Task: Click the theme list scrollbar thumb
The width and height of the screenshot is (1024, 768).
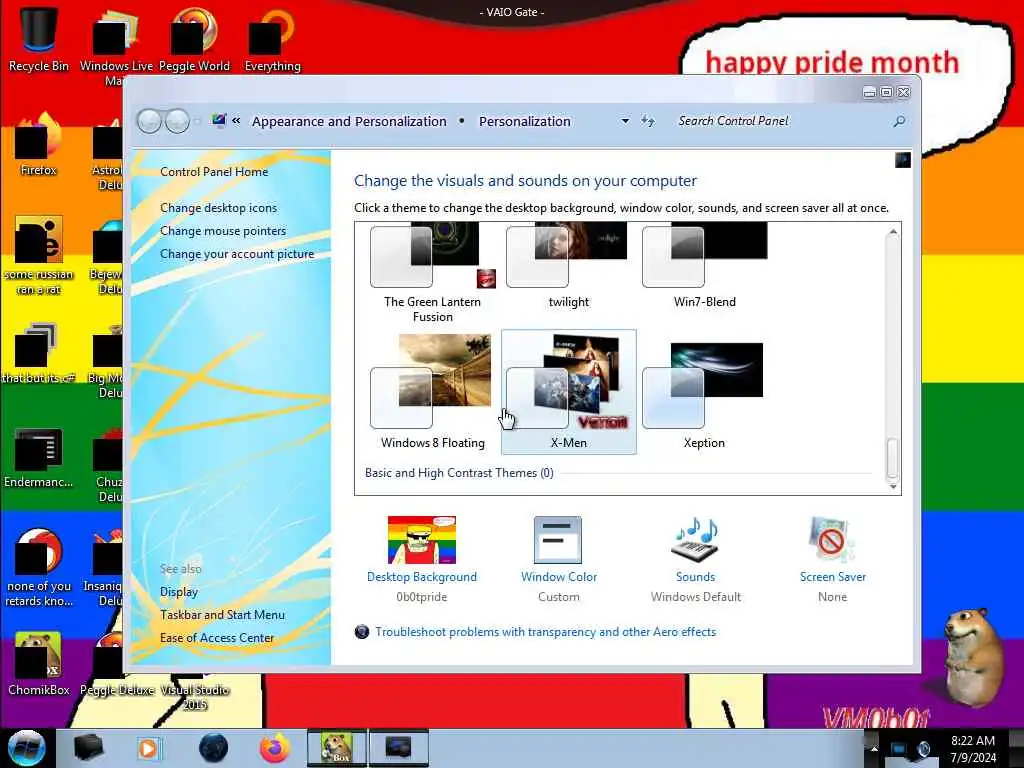Action: click(893, 458)
